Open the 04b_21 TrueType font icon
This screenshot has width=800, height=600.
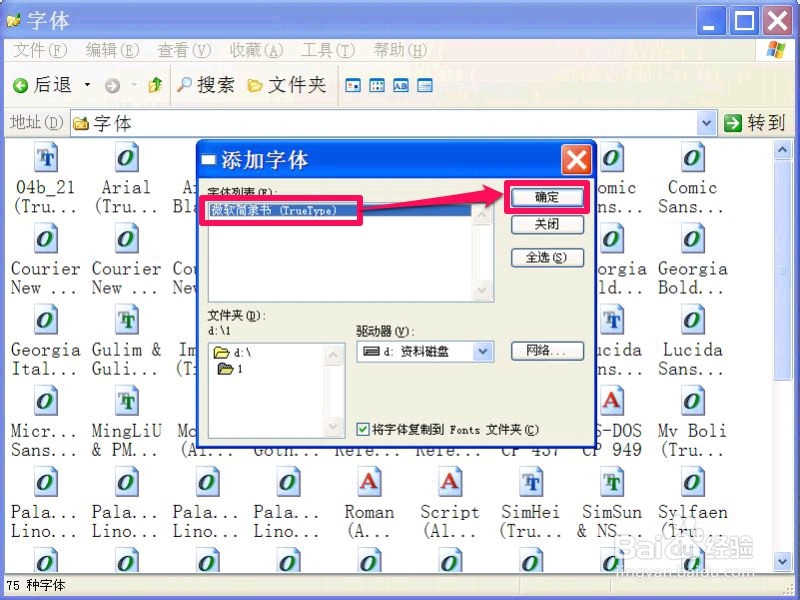(45, 157)
